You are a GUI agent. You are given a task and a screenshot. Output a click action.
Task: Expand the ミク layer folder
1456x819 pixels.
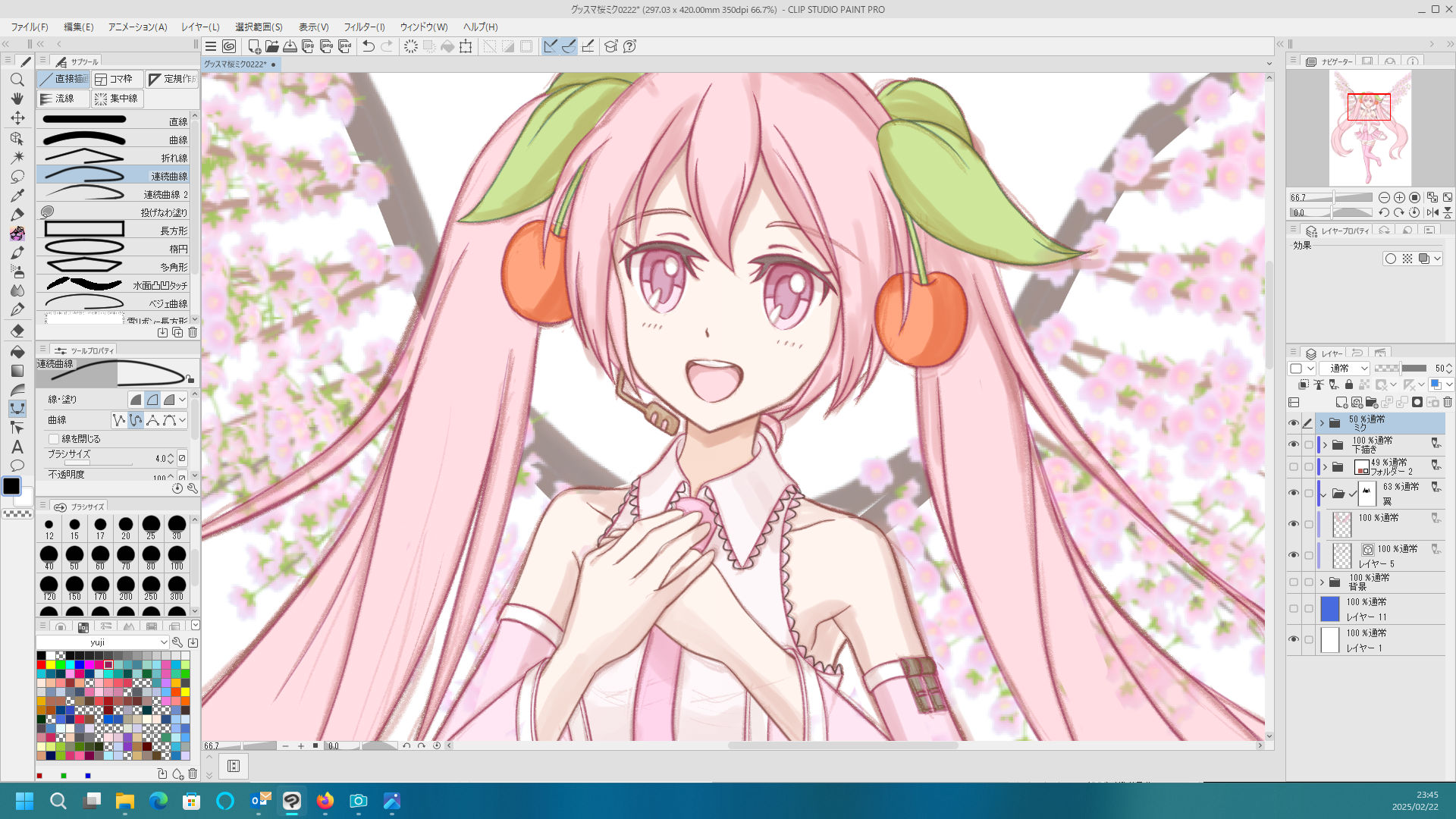(1323, 423)
